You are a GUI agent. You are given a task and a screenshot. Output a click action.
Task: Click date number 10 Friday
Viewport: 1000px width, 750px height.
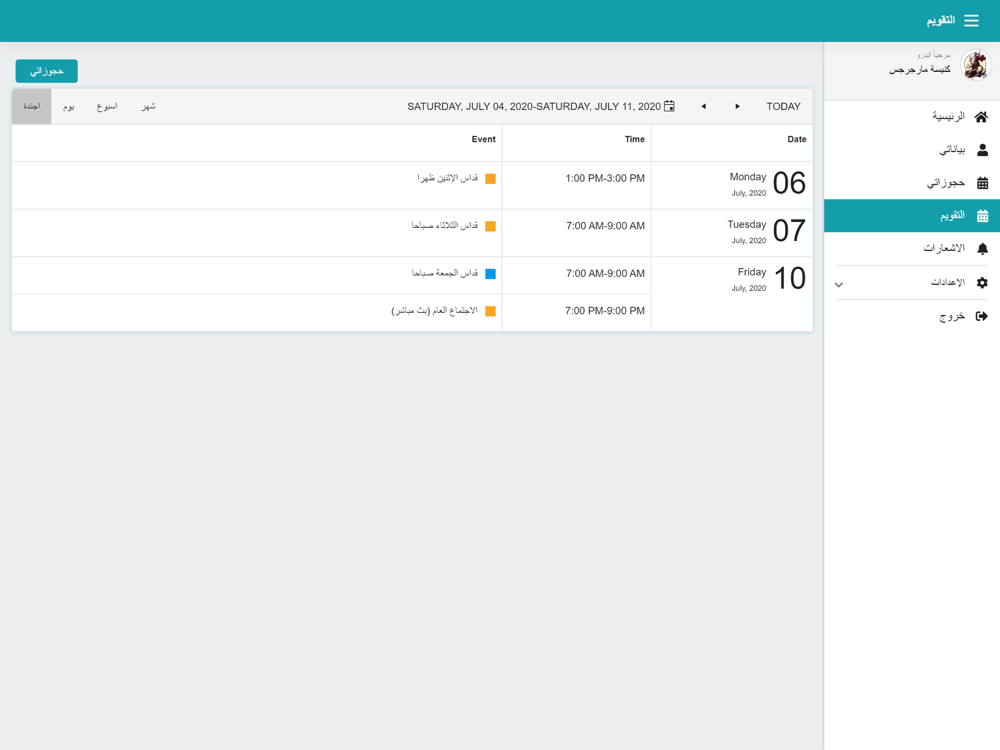[790, 279]
